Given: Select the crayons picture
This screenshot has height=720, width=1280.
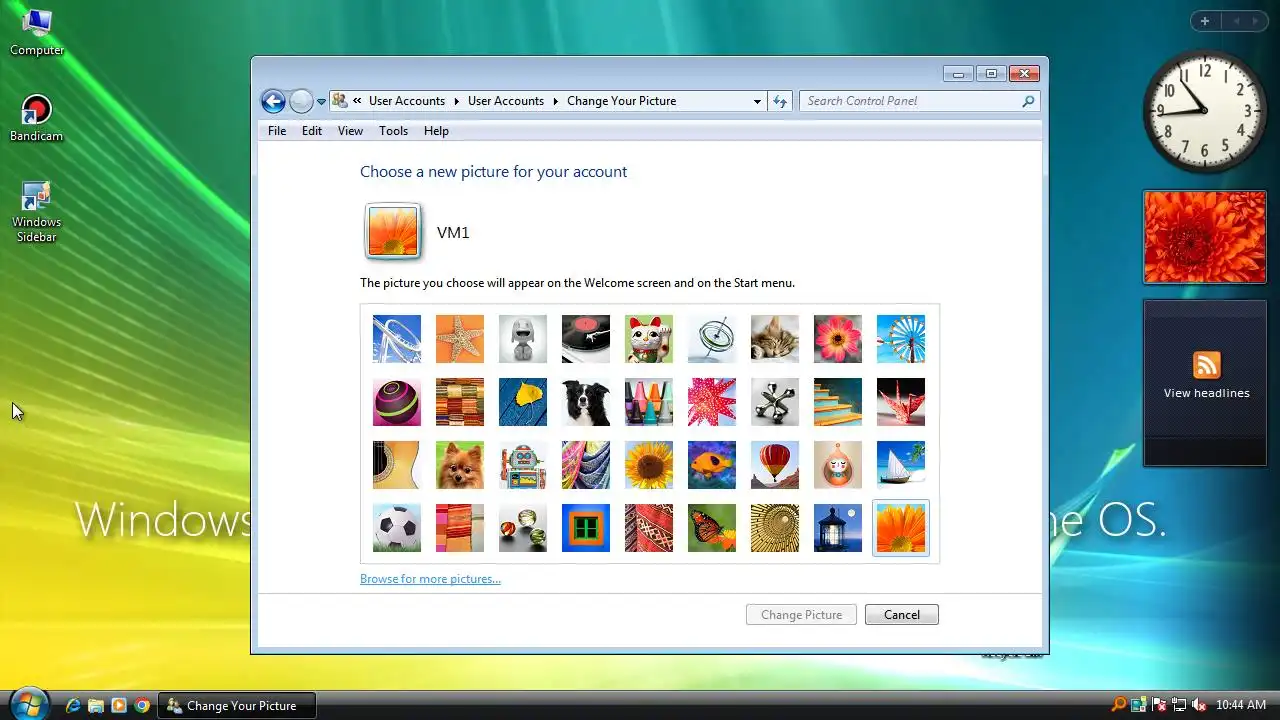Looking at the screenshot, I should (649, 402).
